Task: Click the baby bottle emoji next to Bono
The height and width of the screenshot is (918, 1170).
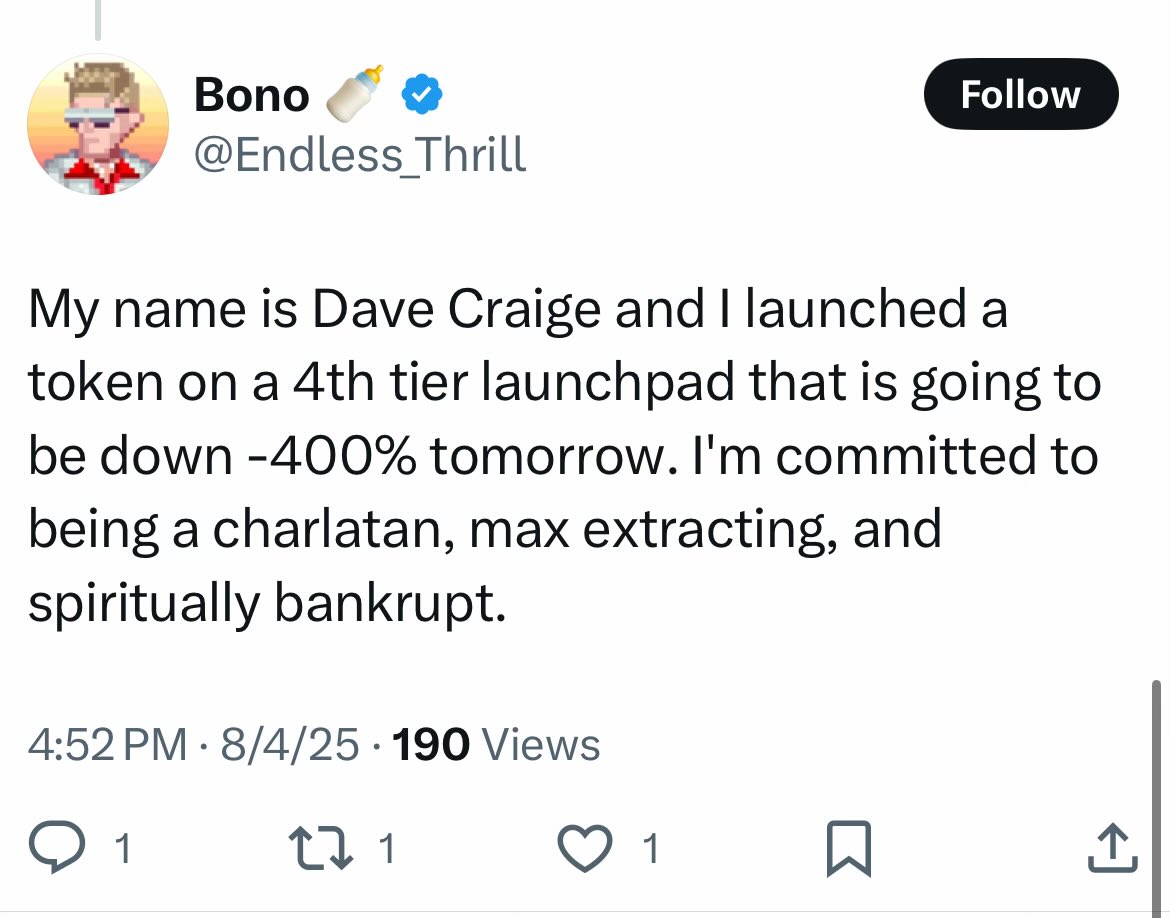Action: 354,93
